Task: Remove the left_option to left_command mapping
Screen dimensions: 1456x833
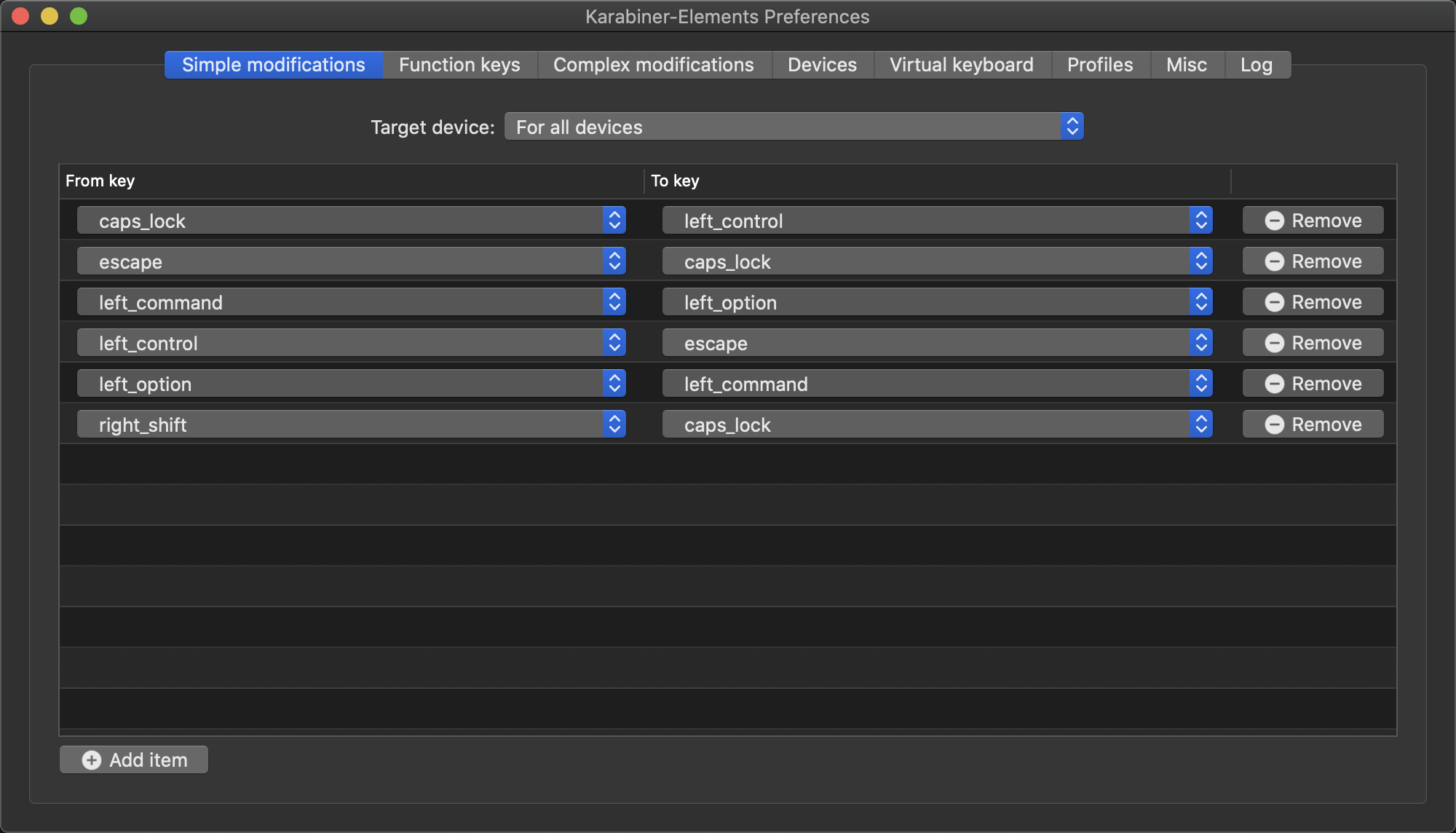Action: pos(1313,384)
